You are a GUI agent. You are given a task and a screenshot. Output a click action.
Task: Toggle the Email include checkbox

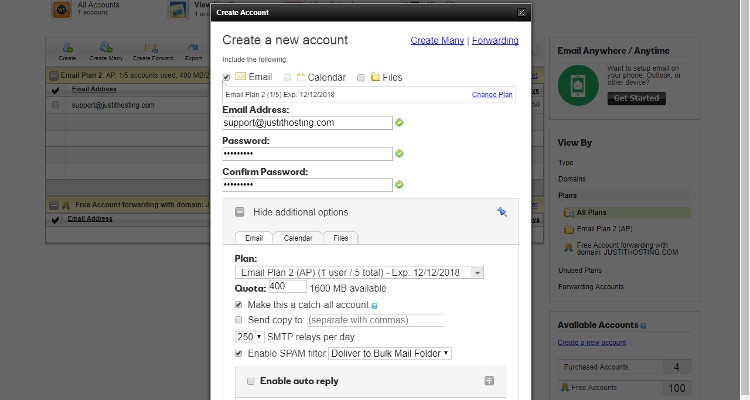[226, 77]
